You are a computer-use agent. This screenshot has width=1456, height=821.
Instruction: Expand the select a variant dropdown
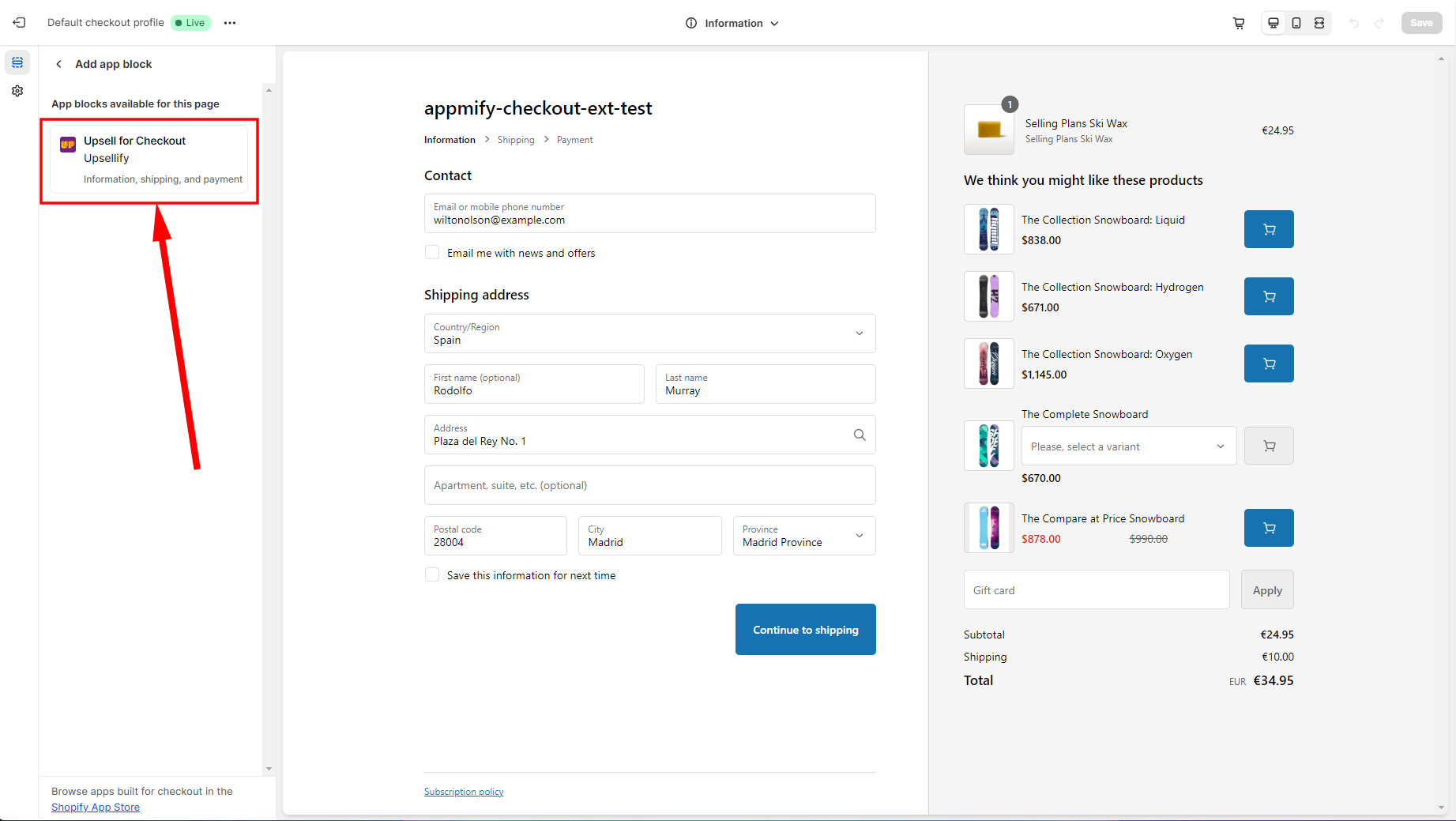click(x=1128, y=446)
